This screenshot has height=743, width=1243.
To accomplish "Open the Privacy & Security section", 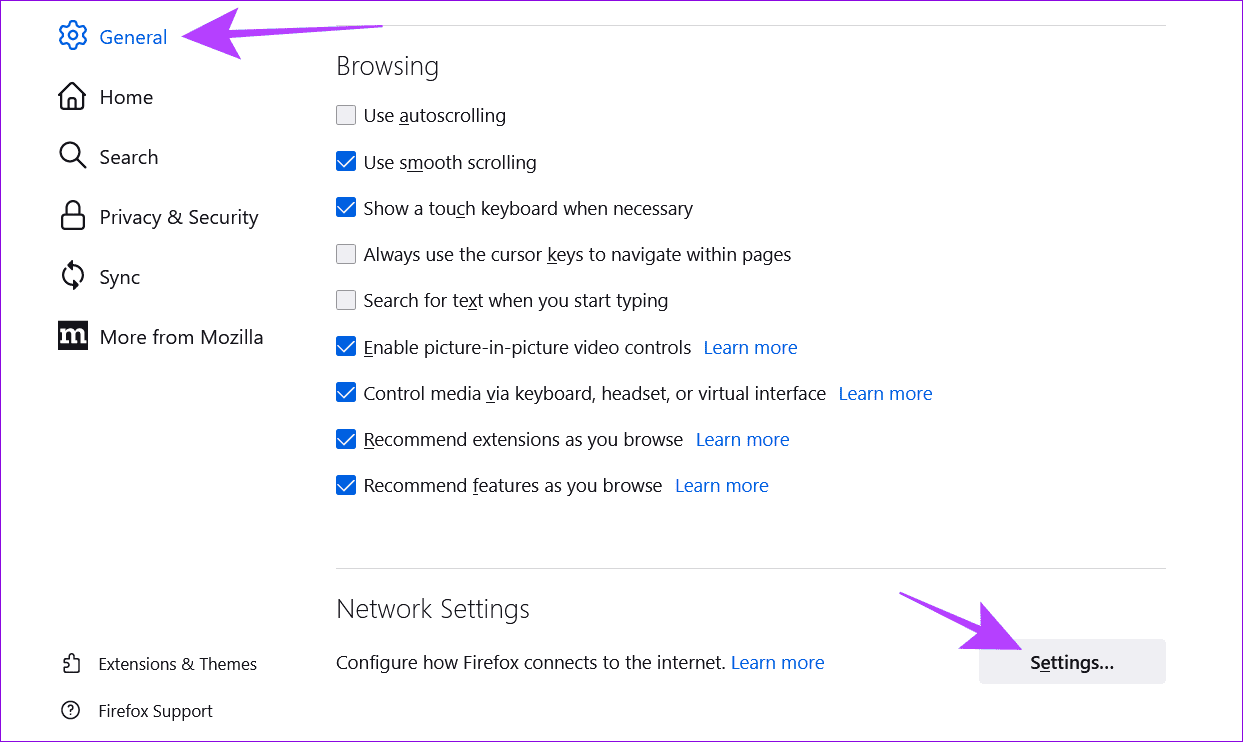I will click(178, 217).
